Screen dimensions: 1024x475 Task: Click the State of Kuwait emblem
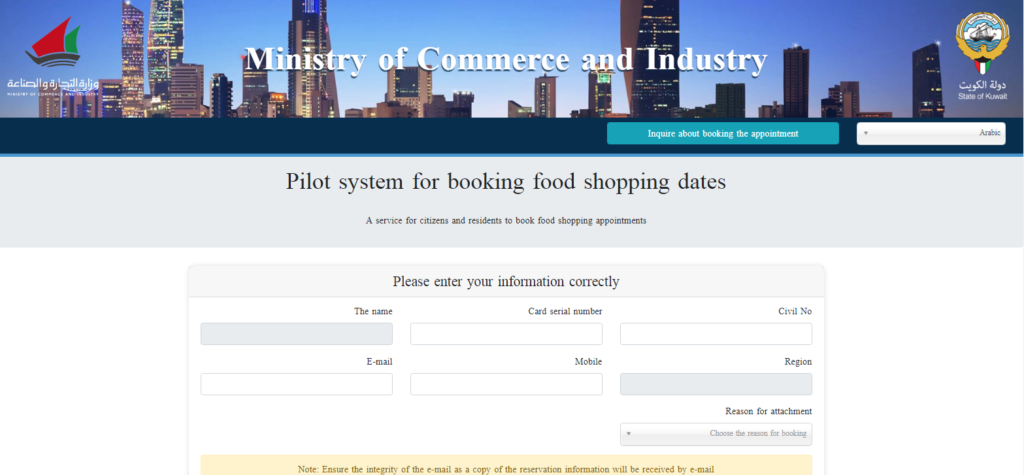click(x=982, y=44)
